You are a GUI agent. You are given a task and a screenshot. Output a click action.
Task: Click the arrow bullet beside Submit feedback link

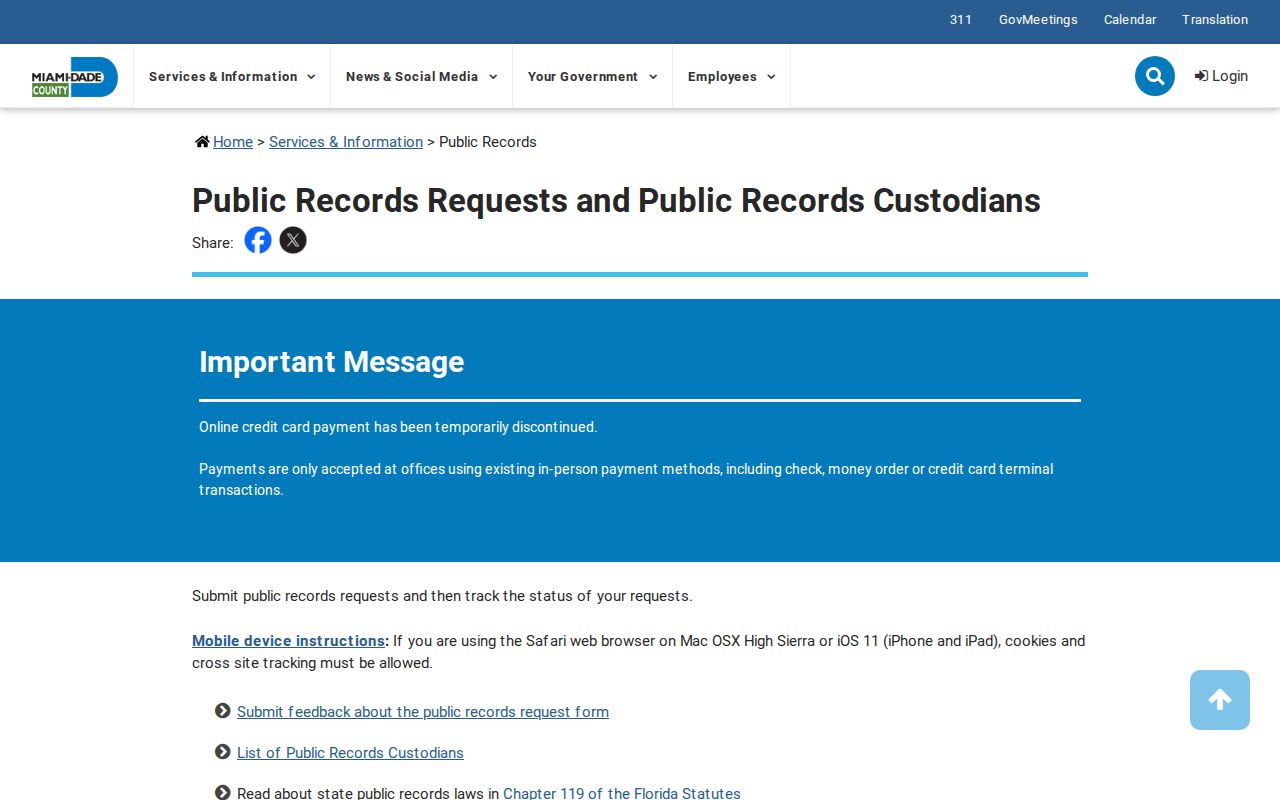(223, 711)
